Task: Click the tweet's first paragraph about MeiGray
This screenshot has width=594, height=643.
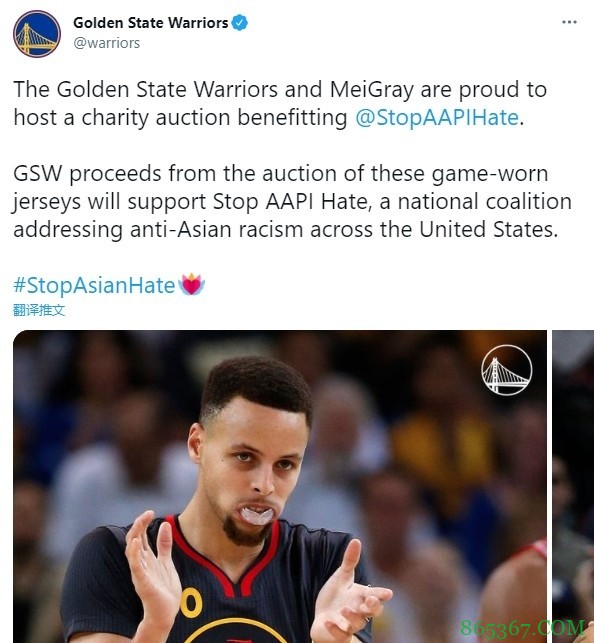Action: [x=280, y=103]
